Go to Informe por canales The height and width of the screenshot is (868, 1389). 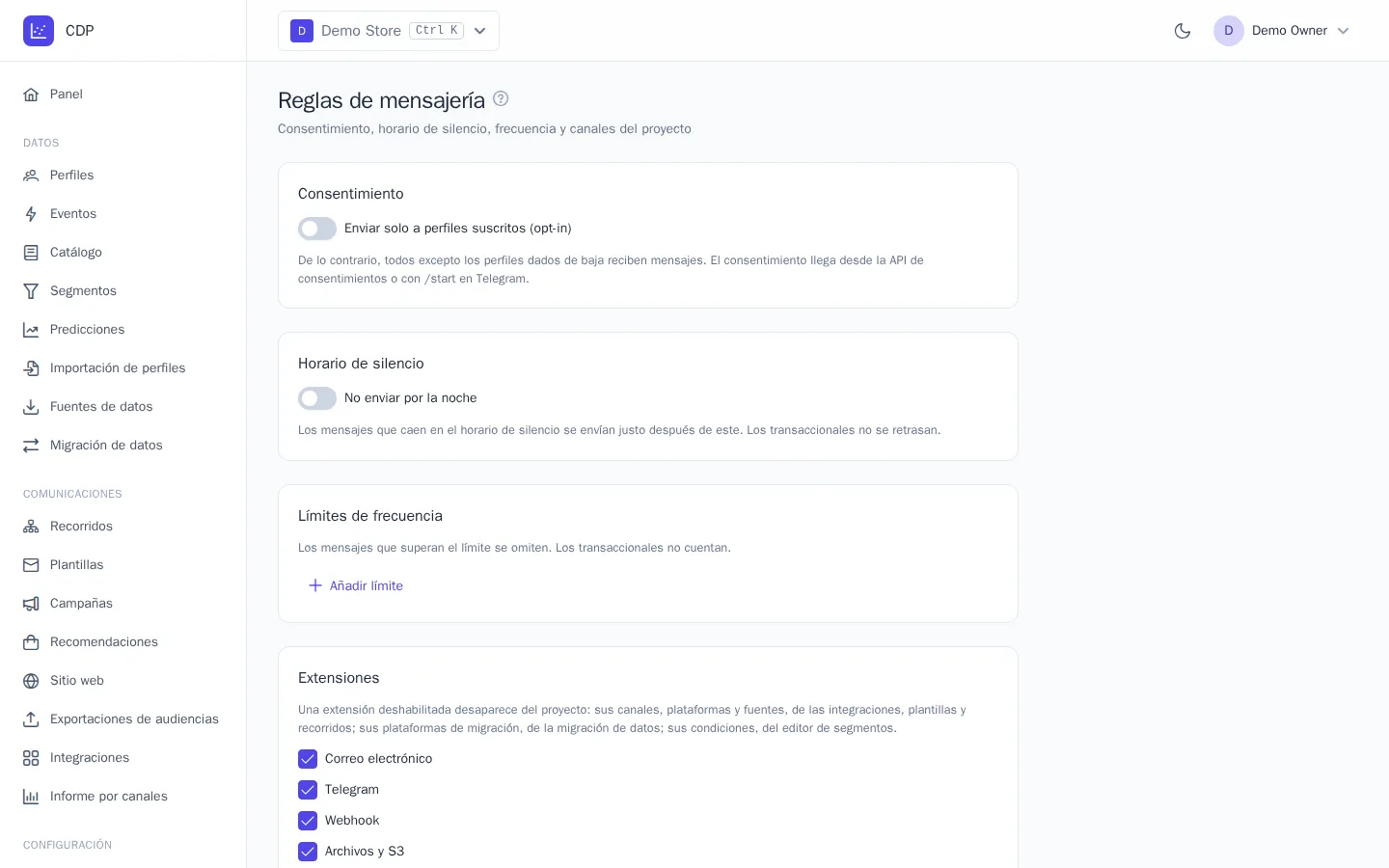tap(123, 797)
